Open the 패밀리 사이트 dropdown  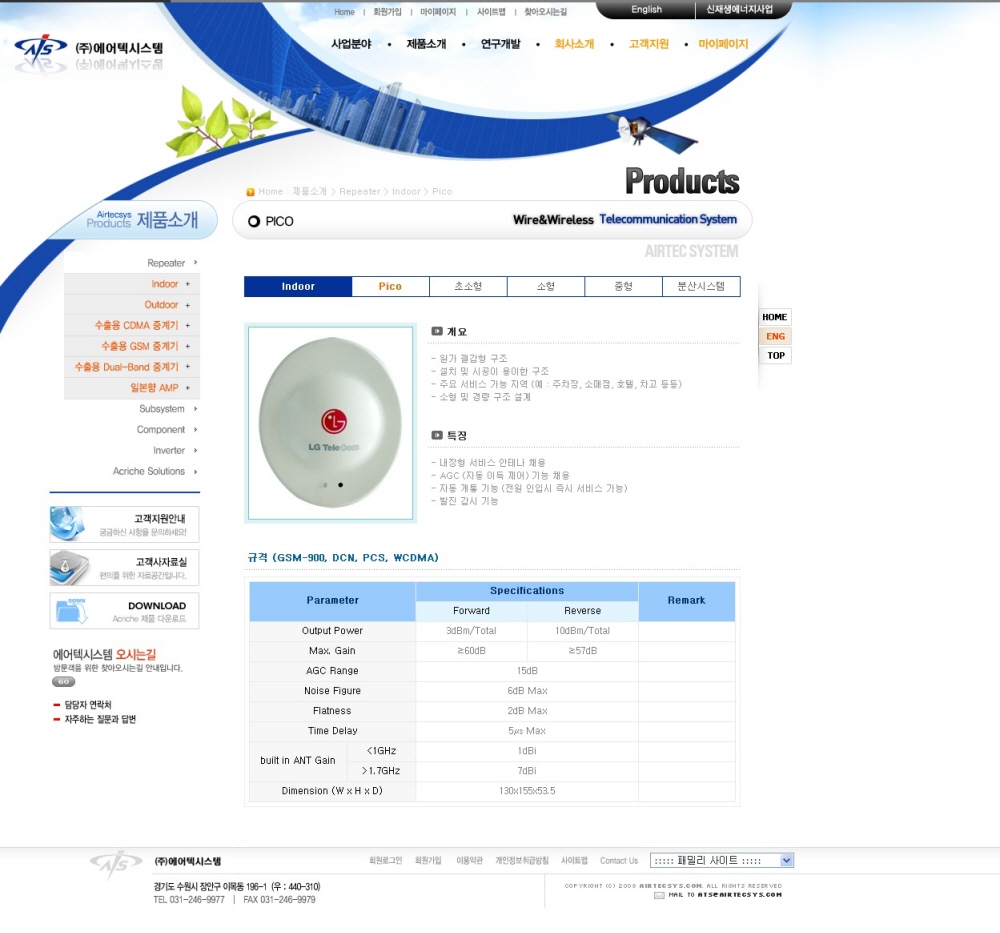point(721,860)
